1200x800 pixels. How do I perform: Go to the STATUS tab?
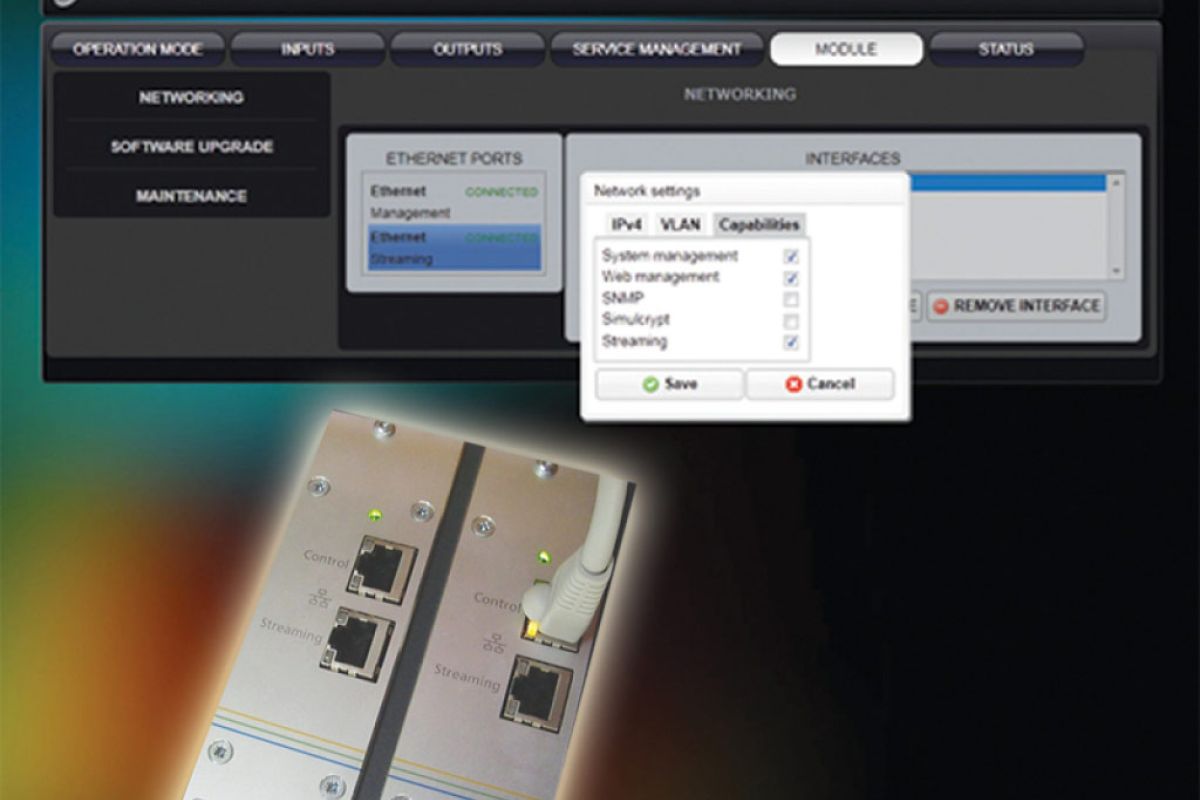click(1006, 49)
